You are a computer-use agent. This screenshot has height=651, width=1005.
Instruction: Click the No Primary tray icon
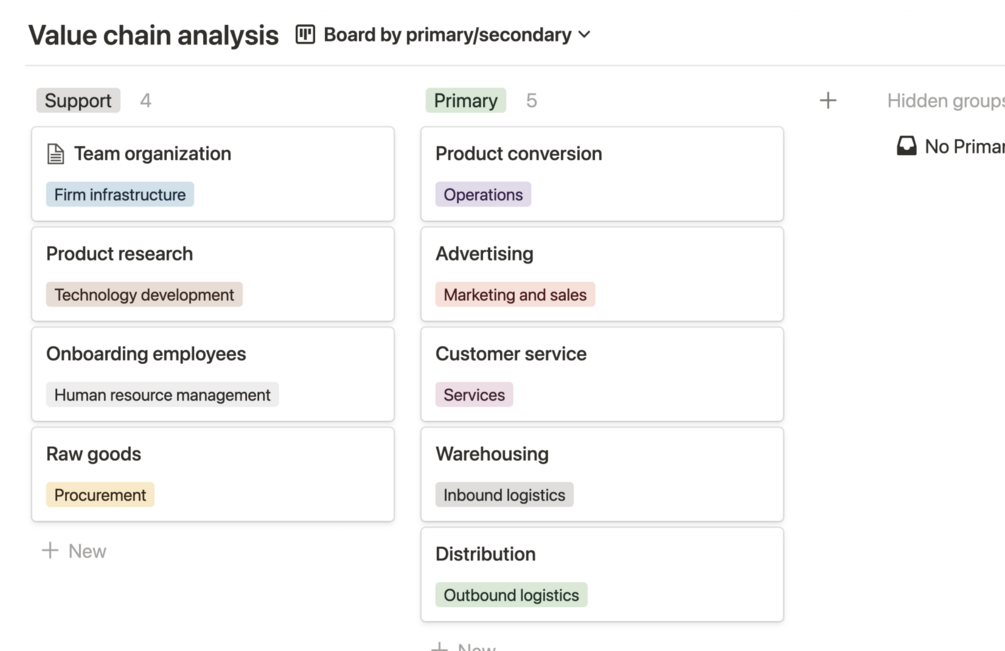click(906, 147)
